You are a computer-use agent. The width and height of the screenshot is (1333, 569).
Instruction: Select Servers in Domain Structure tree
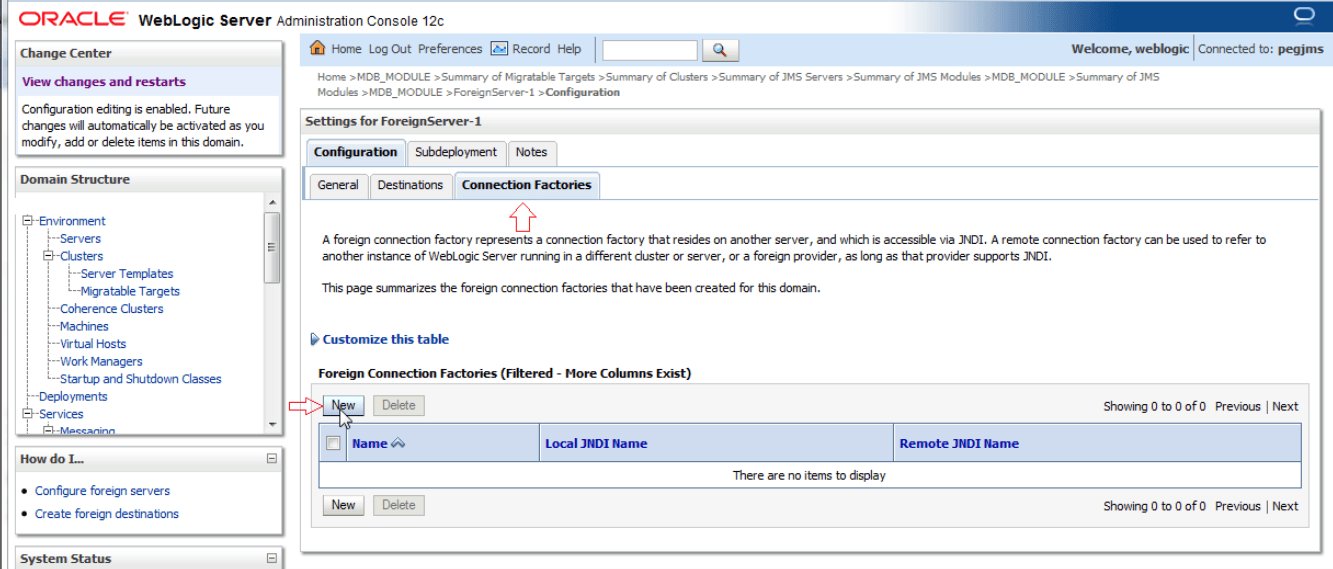(80, 239)
